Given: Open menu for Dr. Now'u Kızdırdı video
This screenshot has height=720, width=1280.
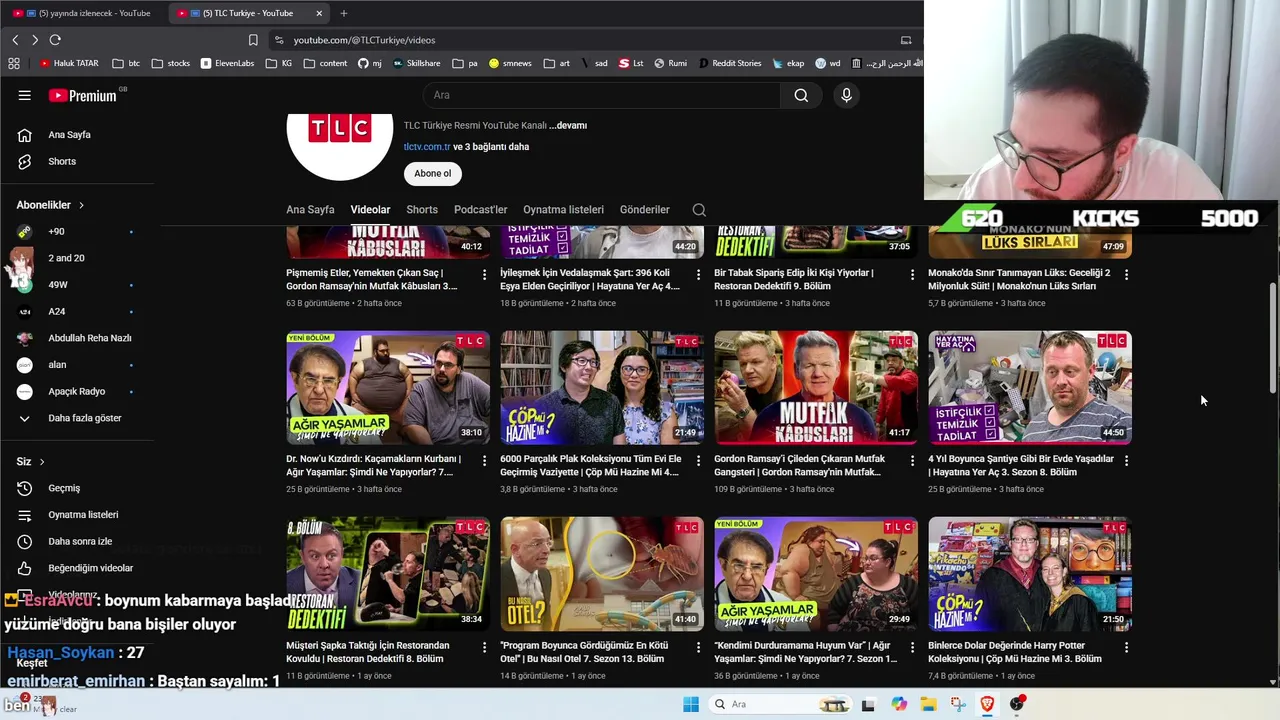Looking at the screenshot, I should pyautogui.click(x=485, y=460).
